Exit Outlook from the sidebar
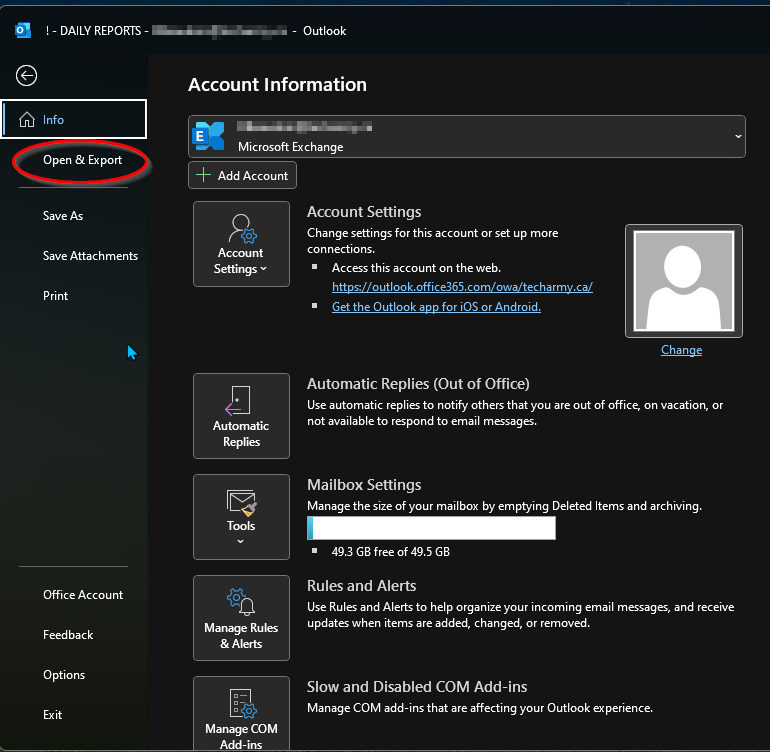Image resolution: width=770 pixels, height=752 pixels. pyautogui.click(x=53, y=715)
